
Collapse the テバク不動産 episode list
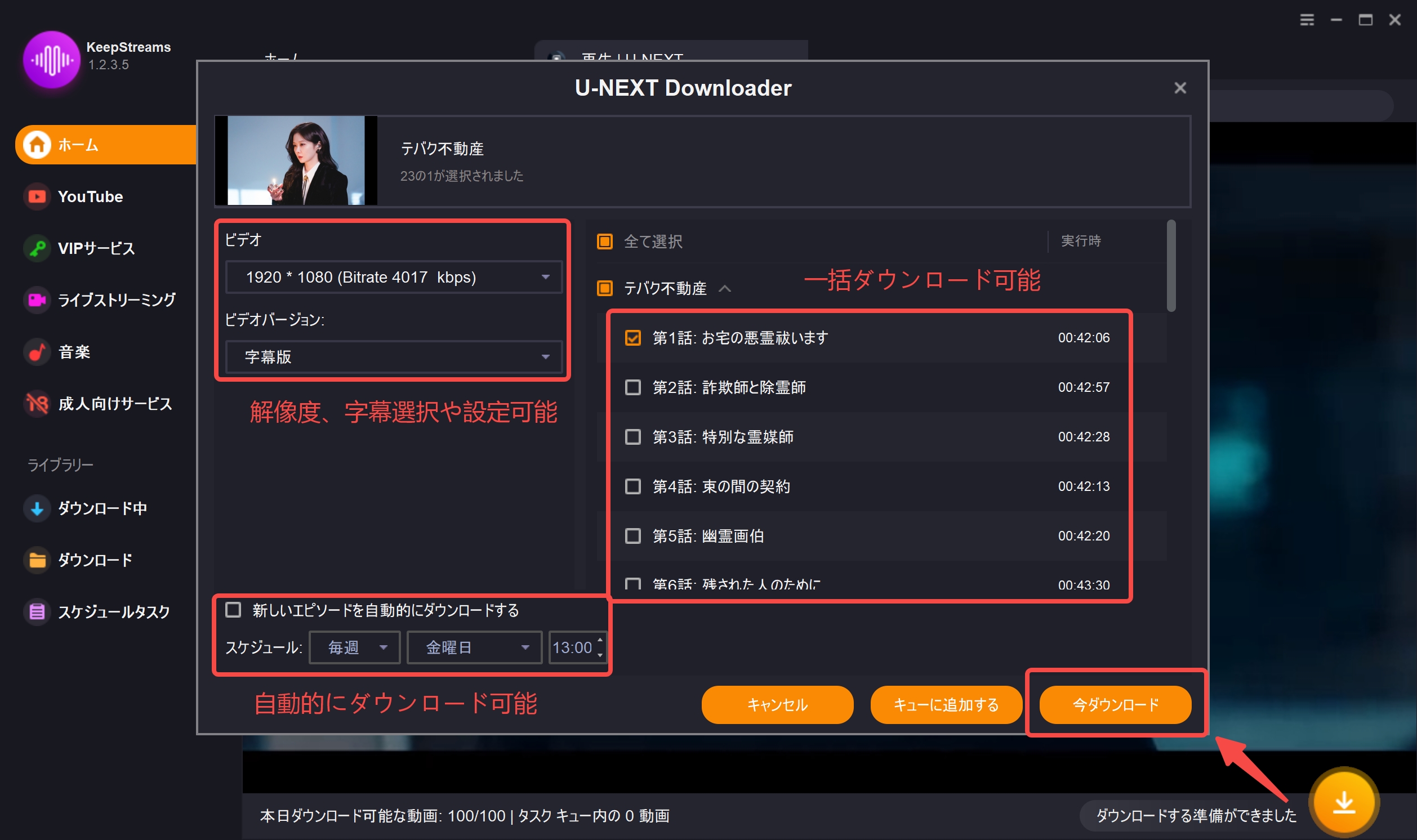tap(725, 289)
